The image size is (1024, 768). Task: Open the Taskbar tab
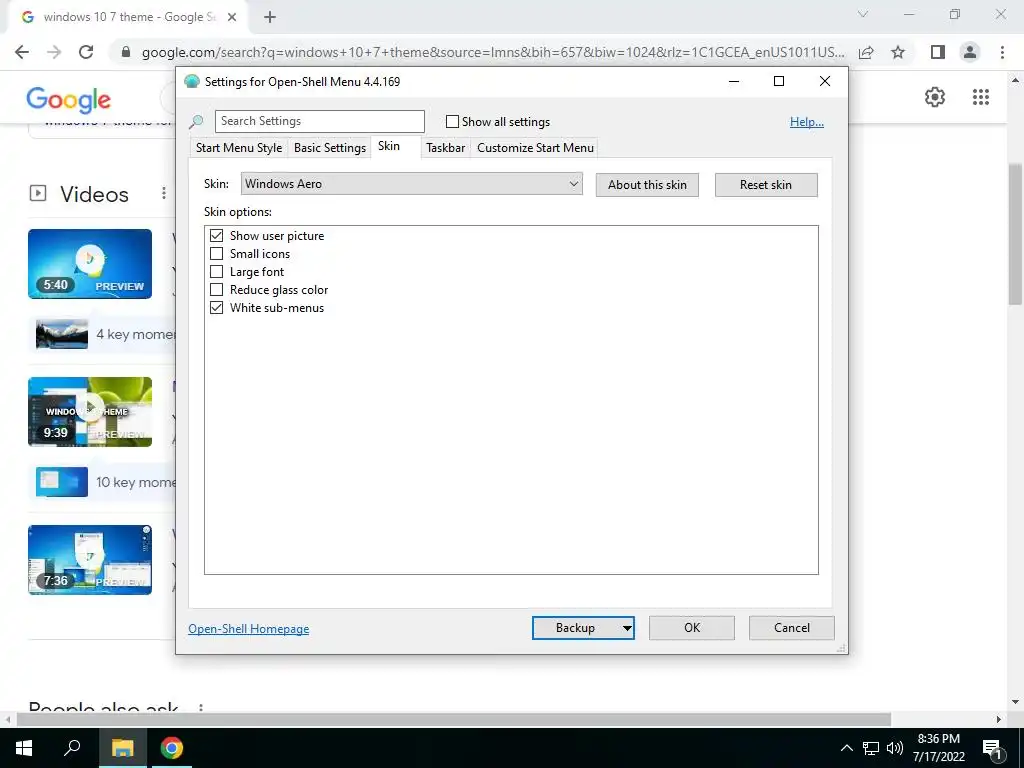pos(445,148)
